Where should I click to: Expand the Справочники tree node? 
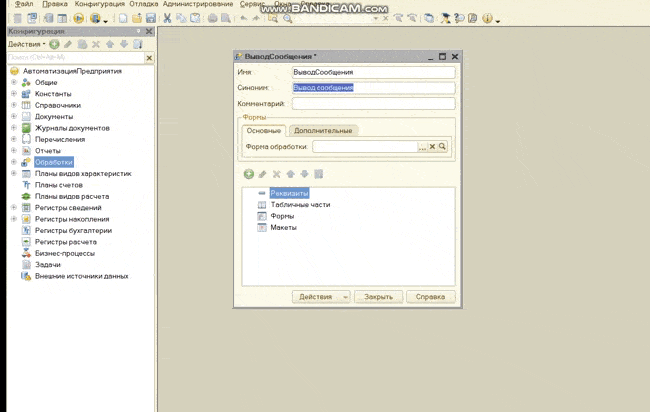pyautogui.click(x=14, y=105)
